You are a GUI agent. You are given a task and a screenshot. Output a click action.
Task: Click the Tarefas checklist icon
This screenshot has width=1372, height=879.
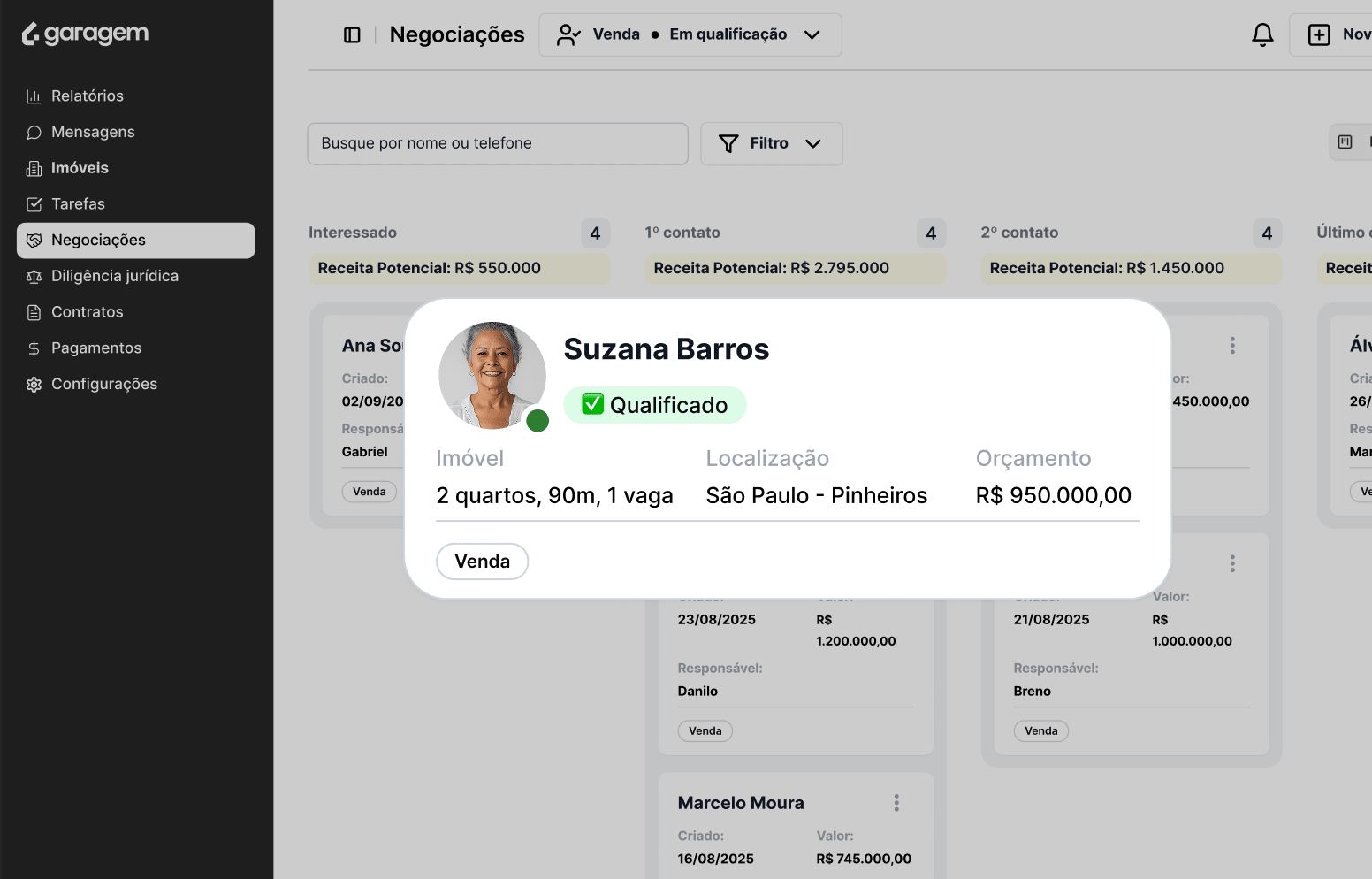click(33, 203)
